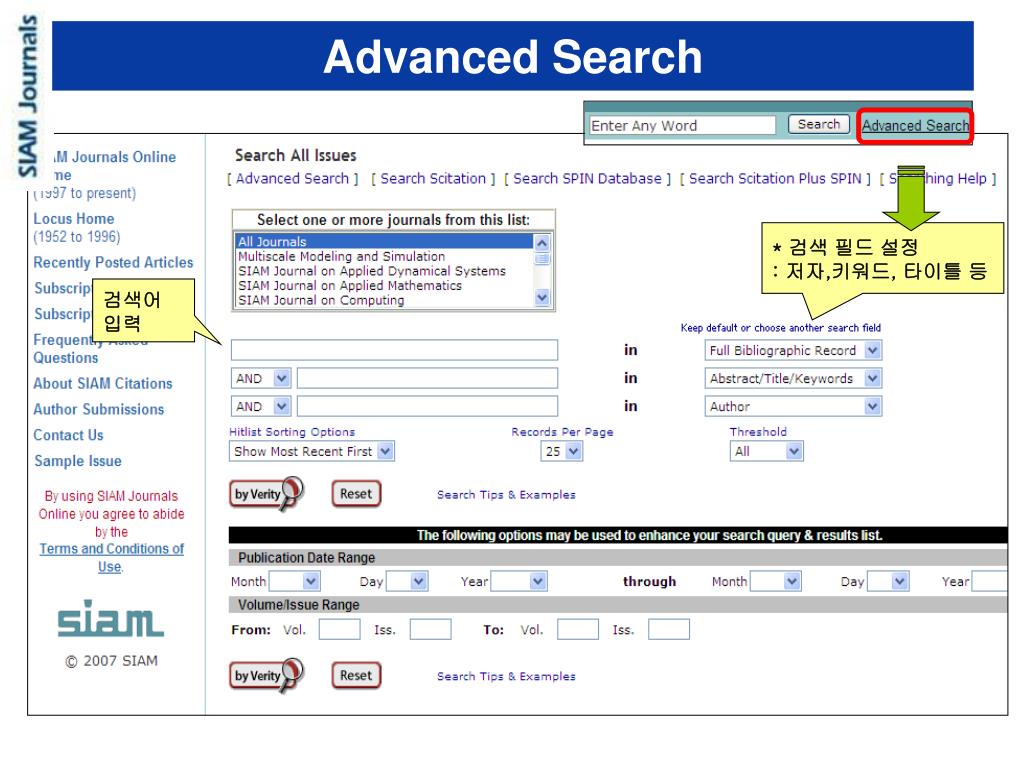
Task: Open the starting Month dropdown
Action: 295,581
